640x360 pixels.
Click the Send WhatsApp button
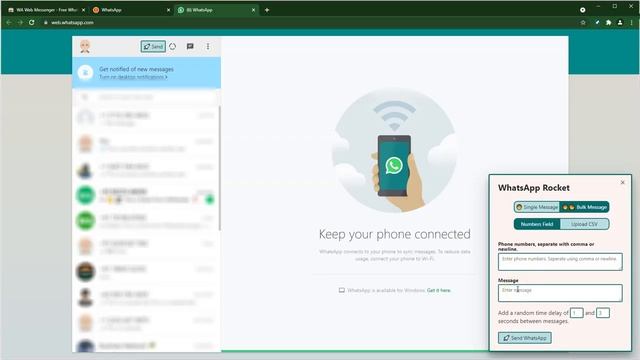tap(524, 338)
